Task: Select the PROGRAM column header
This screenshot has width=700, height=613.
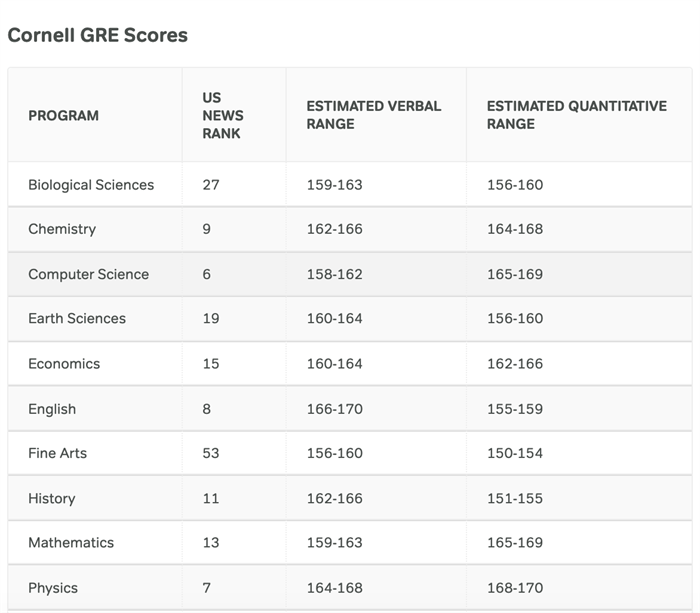Action: click(63, 115)
